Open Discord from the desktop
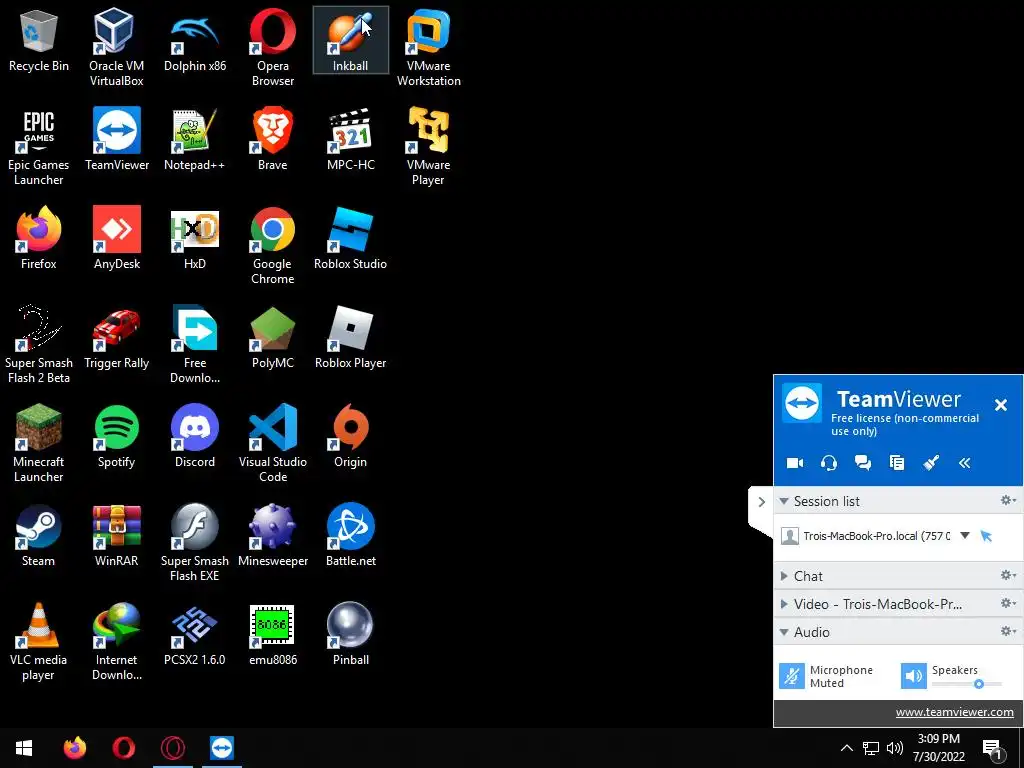Image resolution: width=1024 pixels, height=768 pixels. tap(195, 436)
